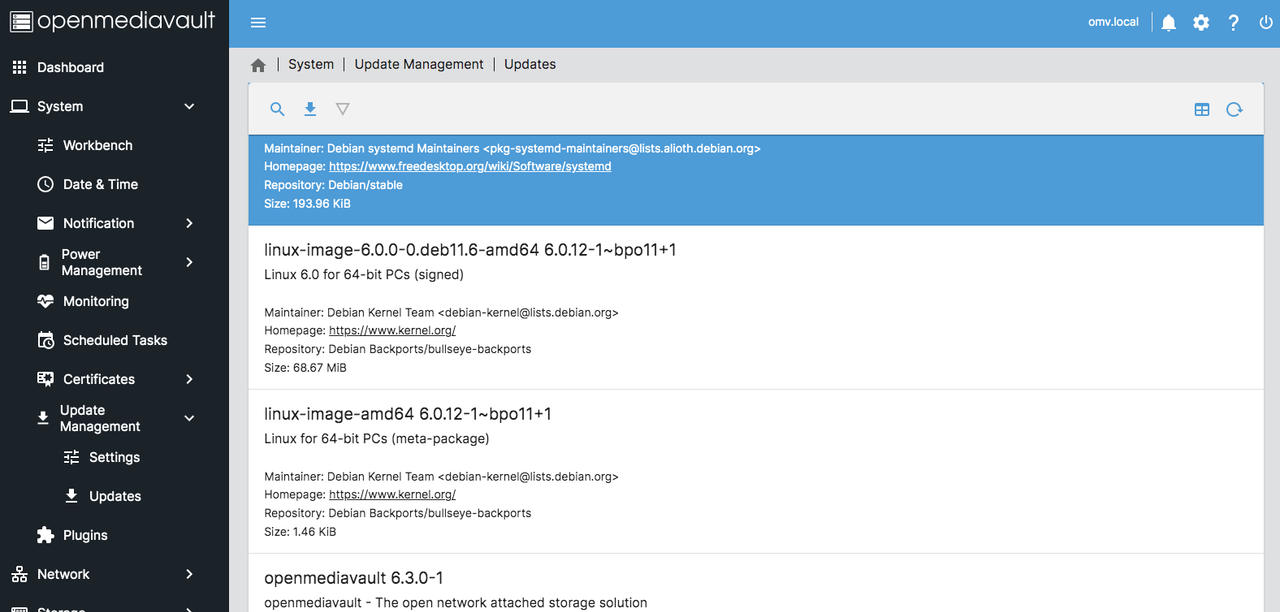Open the settings gear in the top bar
The image size is (1280, 612).
[x=1201, y=22]
